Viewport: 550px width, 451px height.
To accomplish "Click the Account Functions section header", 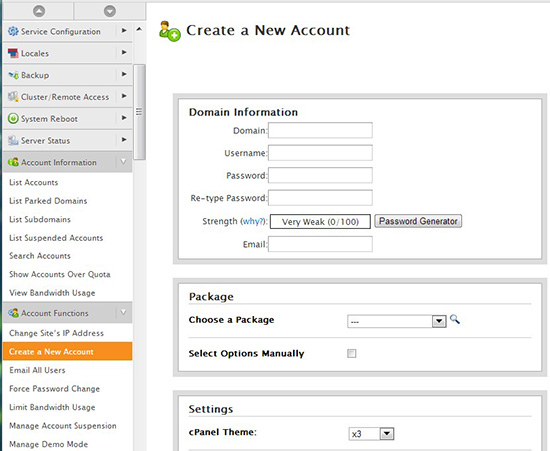I will 67,312.
